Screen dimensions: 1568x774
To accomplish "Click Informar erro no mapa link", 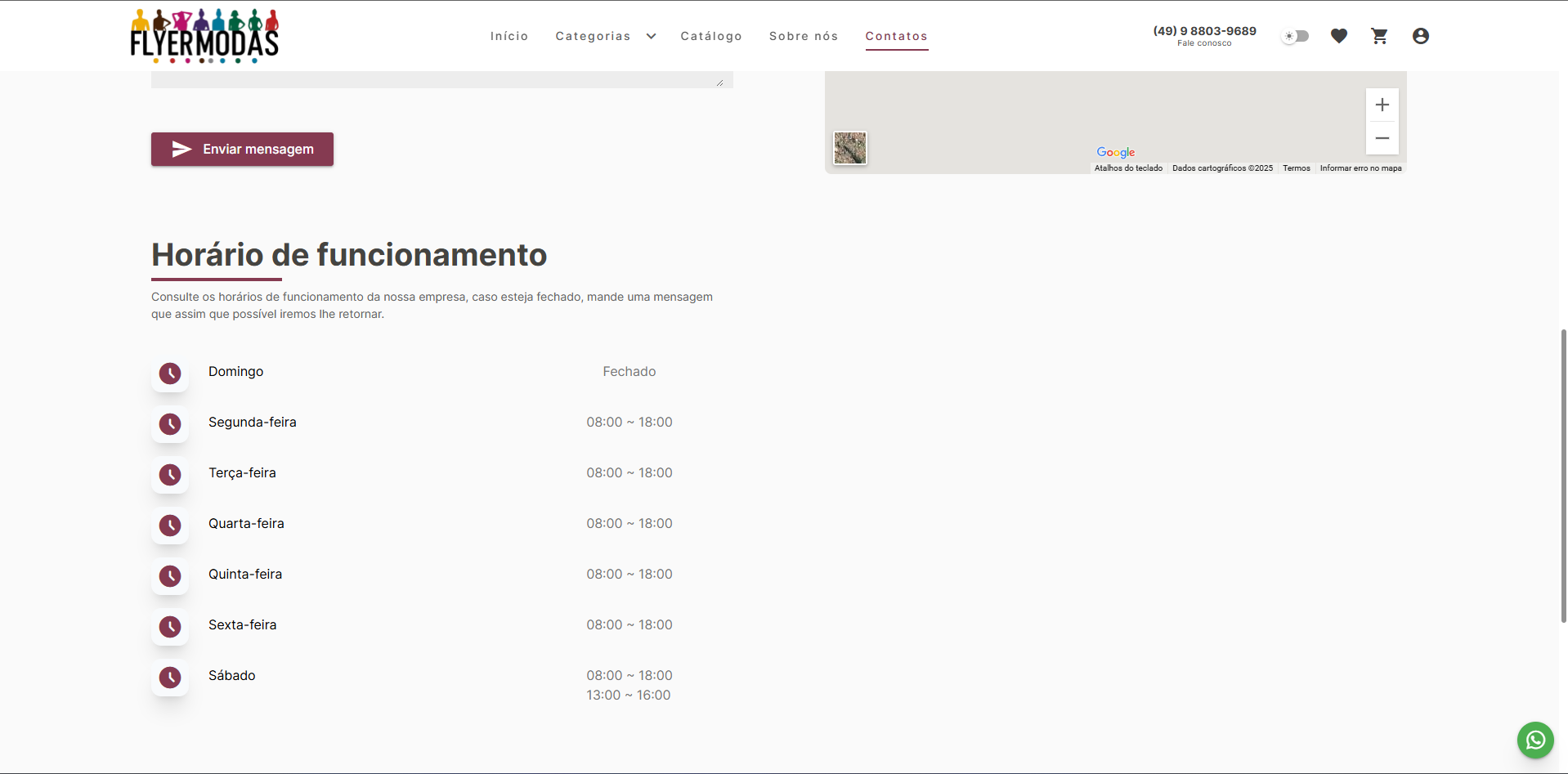I will click(x=1361, y=168).
